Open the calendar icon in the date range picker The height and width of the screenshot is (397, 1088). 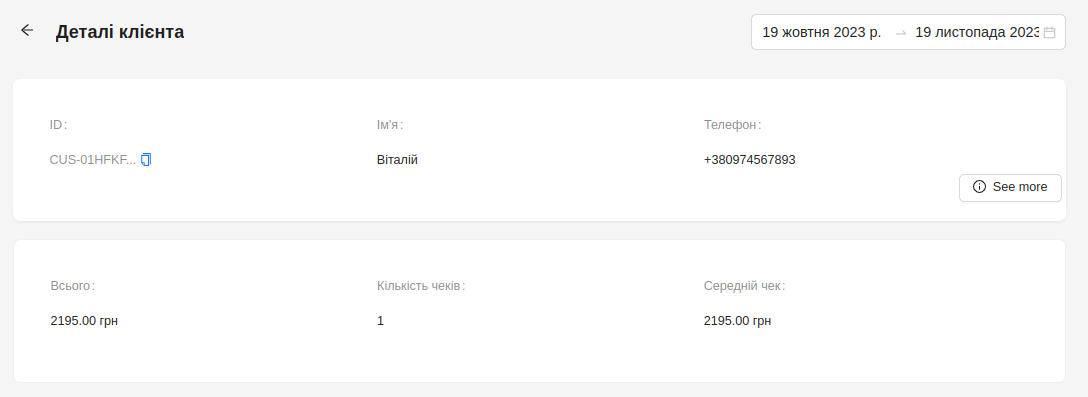pos(1049,33)
